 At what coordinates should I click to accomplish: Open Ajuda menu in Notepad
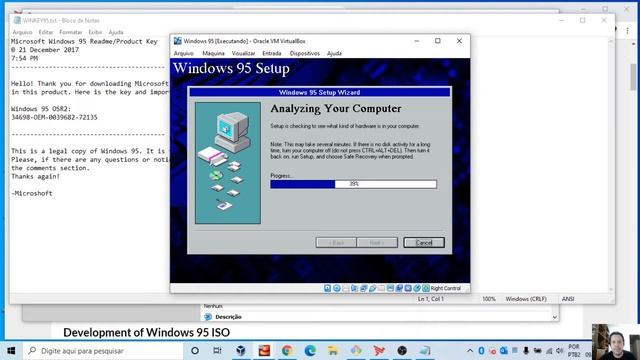pyautogui.click(x=116, y=32)
